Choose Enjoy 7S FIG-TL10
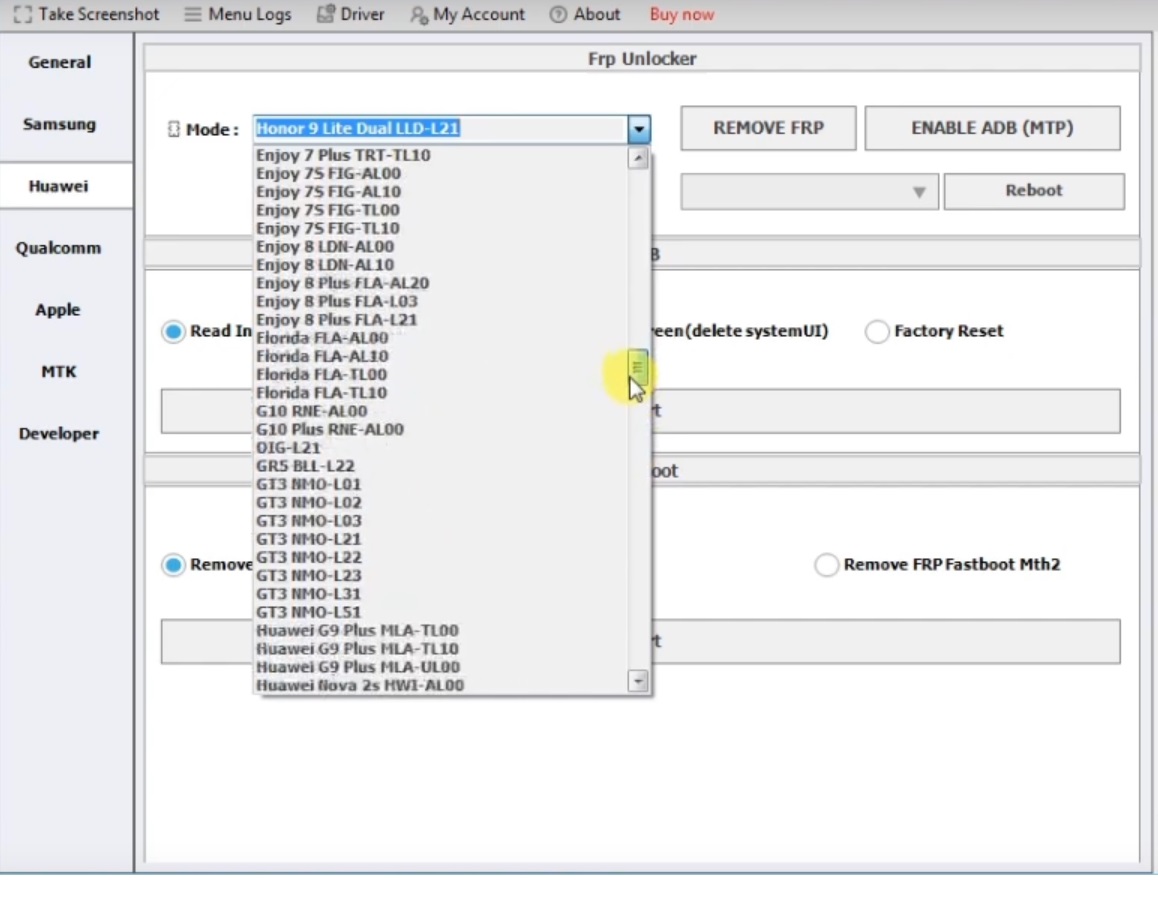Image resolution: width=1158 pixels, height=910 pixels. tap(441, 228)
